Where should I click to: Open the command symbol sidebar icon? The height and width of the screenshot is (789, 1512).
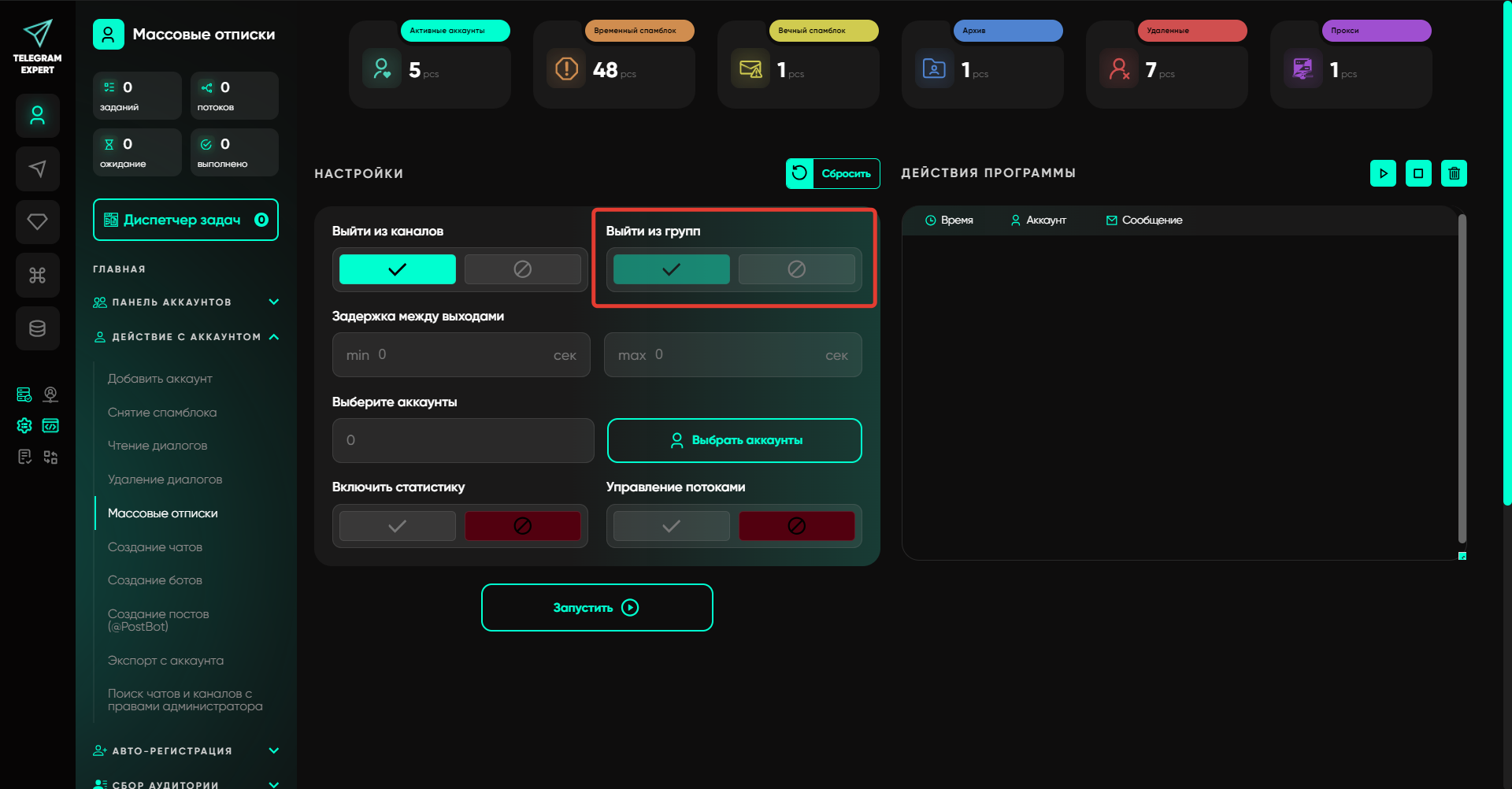click(x=37, y=275)
